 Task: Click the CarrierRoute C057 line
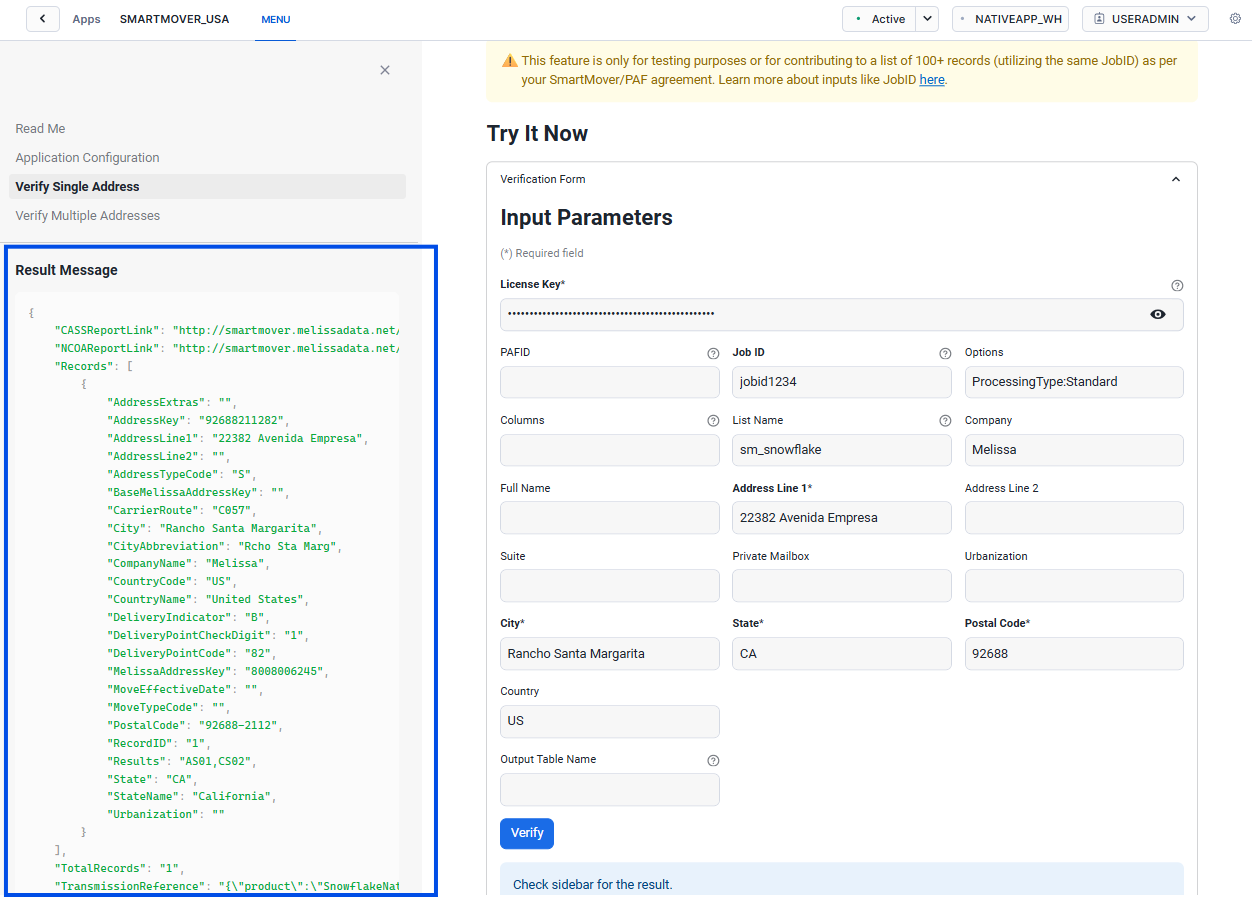pyautogui.click(x=181, y=510)
